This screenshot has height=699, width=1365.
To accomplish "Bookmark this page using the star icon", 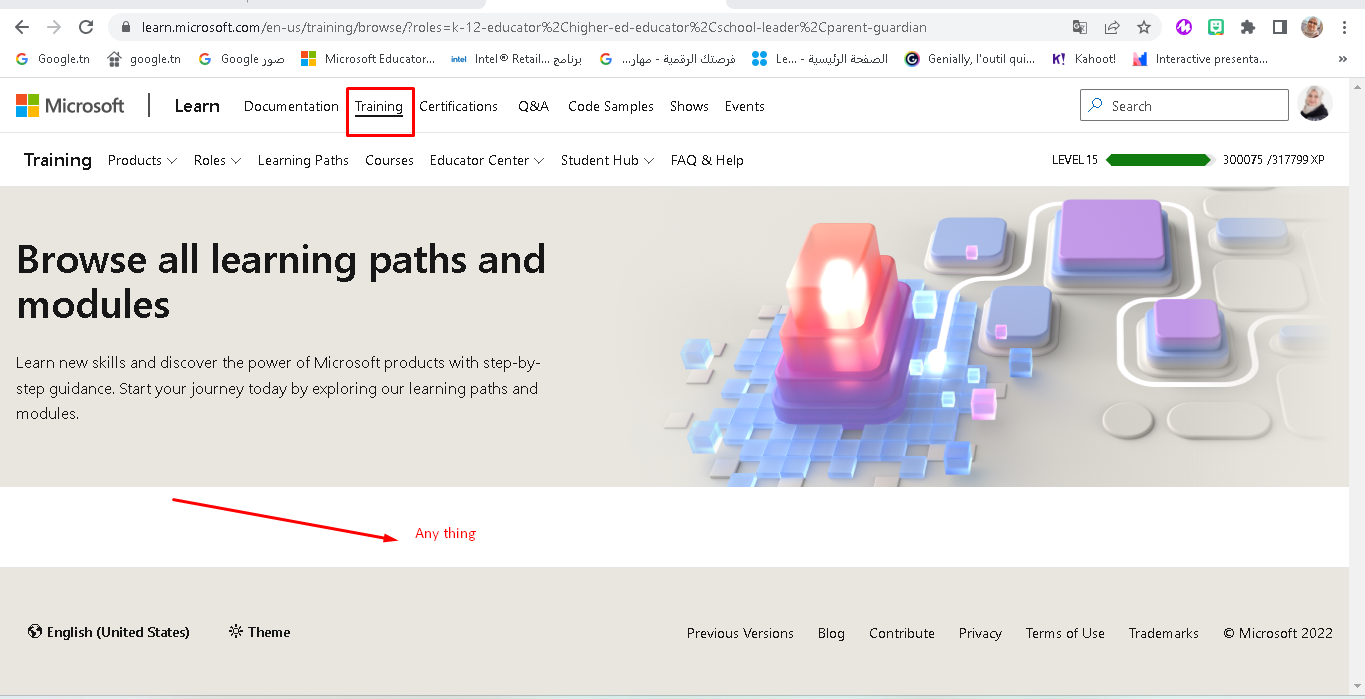I will click(x=1144, y=27).
